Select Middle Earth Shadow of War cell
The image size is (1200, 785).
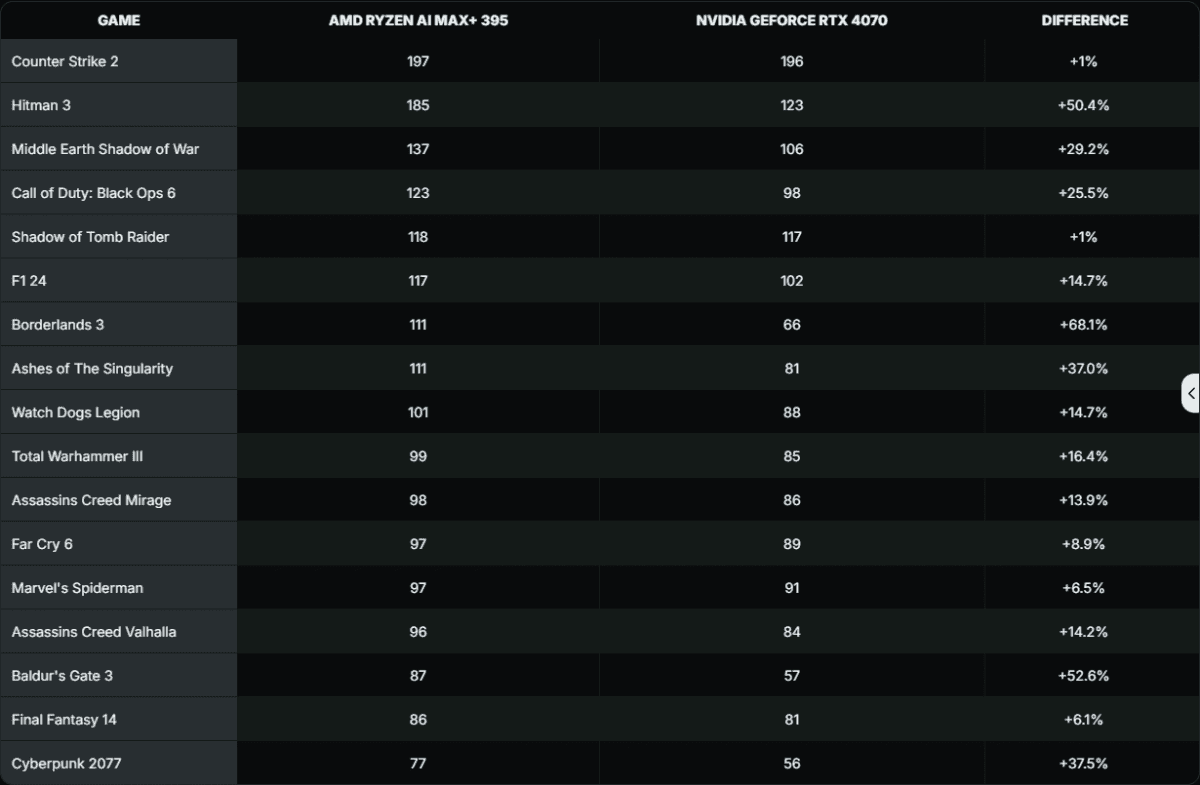[x=105, y=149]
